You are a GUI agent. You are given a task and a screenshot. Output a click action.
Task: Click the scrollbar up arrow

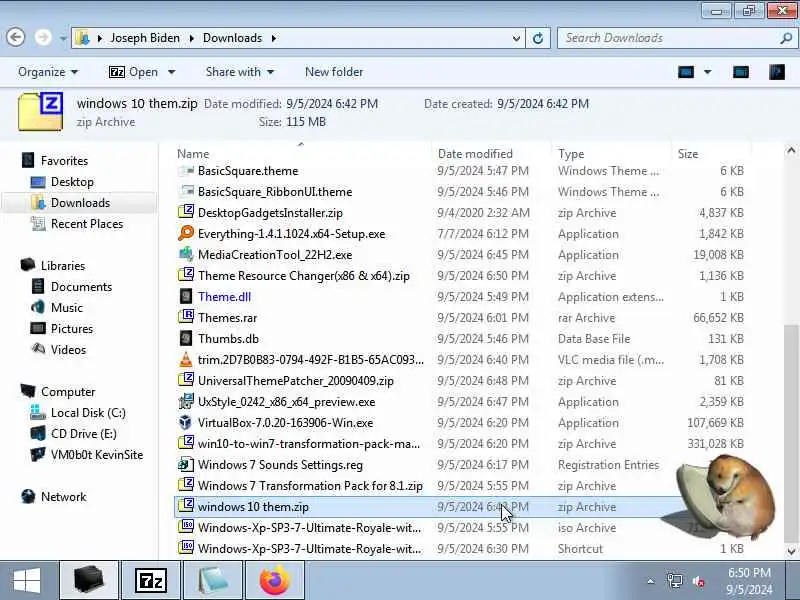[x=791, y=151]
